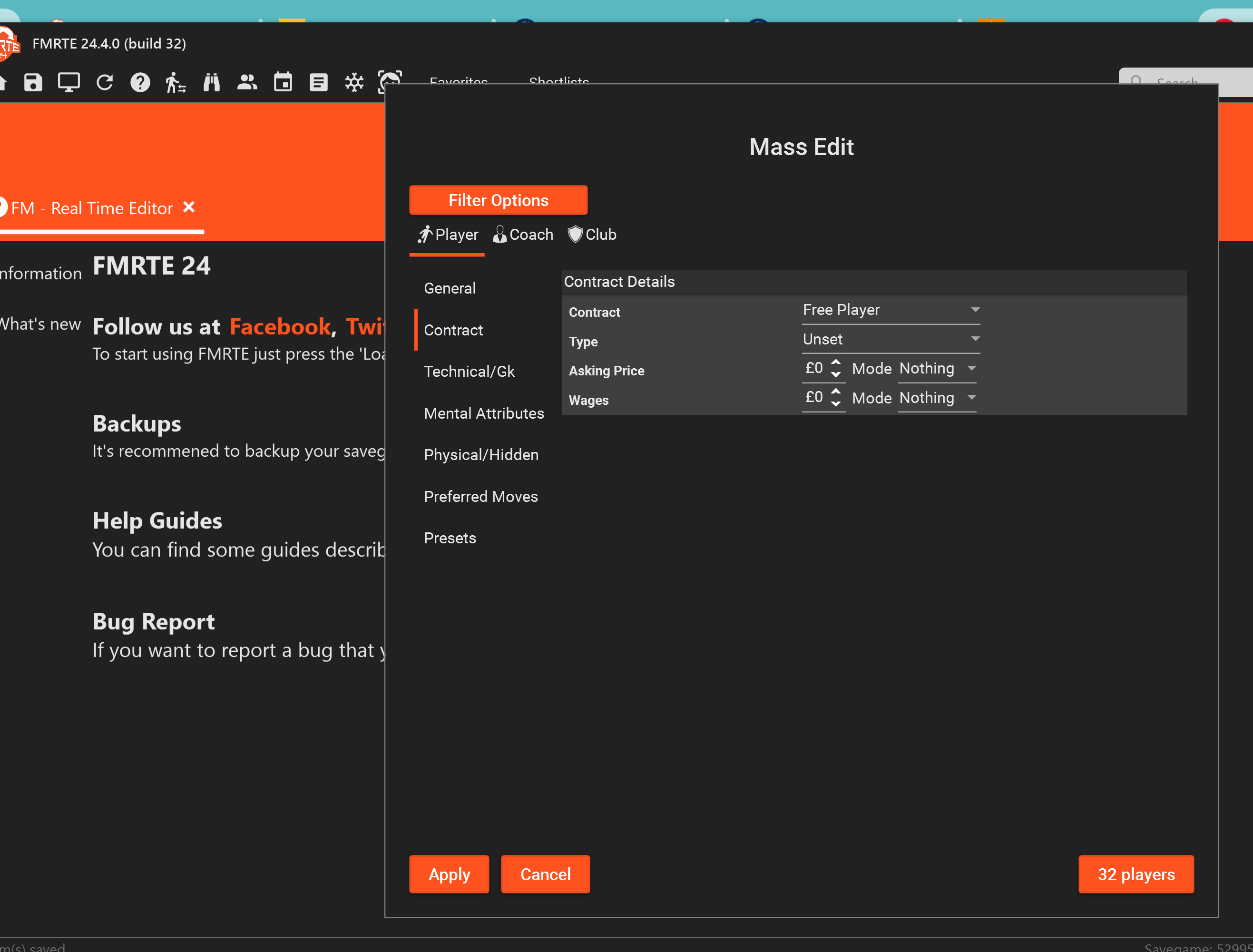The height and width of the screenshot is (952, 1253).
Task: Click the Mass Edit title text
Action: coord(802,147)
